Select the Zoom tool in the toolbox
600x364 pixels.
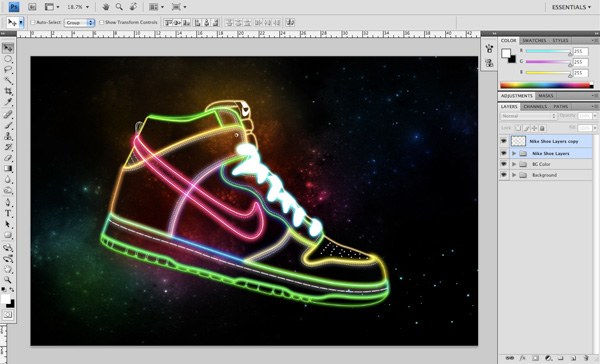[x=8, y=280]
